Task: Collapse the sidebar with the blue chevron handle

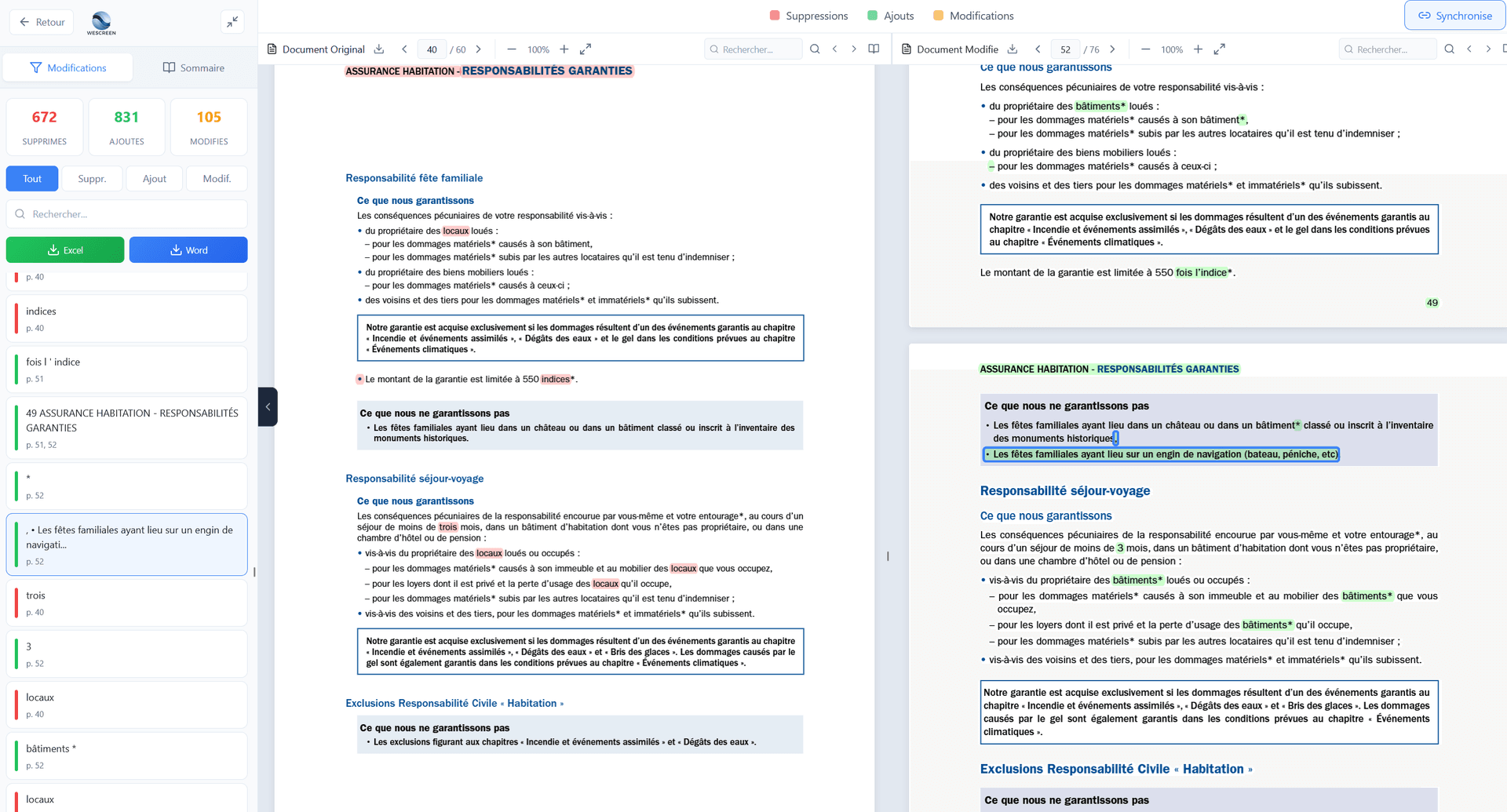Action: pyautogui.click(x=268, y=406)
